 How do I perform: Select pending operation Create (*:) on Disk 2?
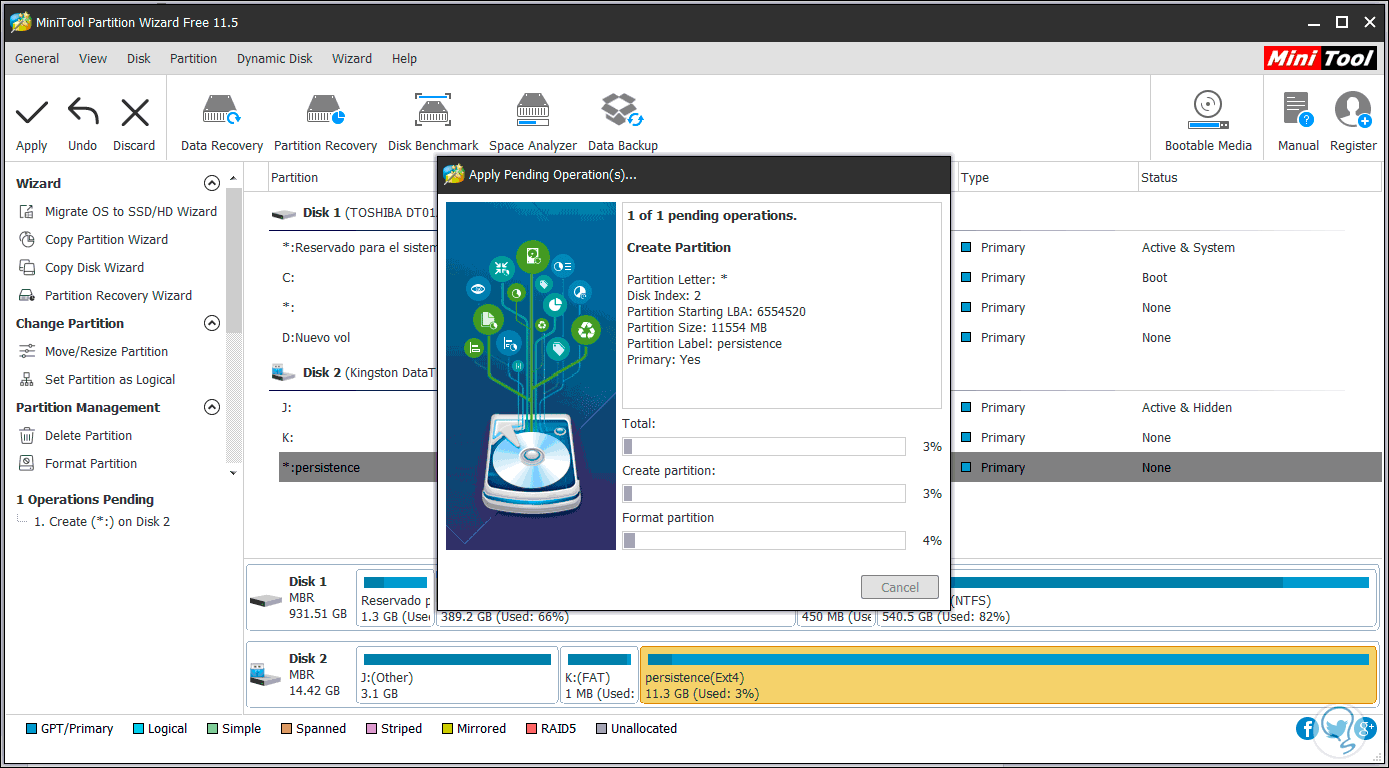[102, 522]
